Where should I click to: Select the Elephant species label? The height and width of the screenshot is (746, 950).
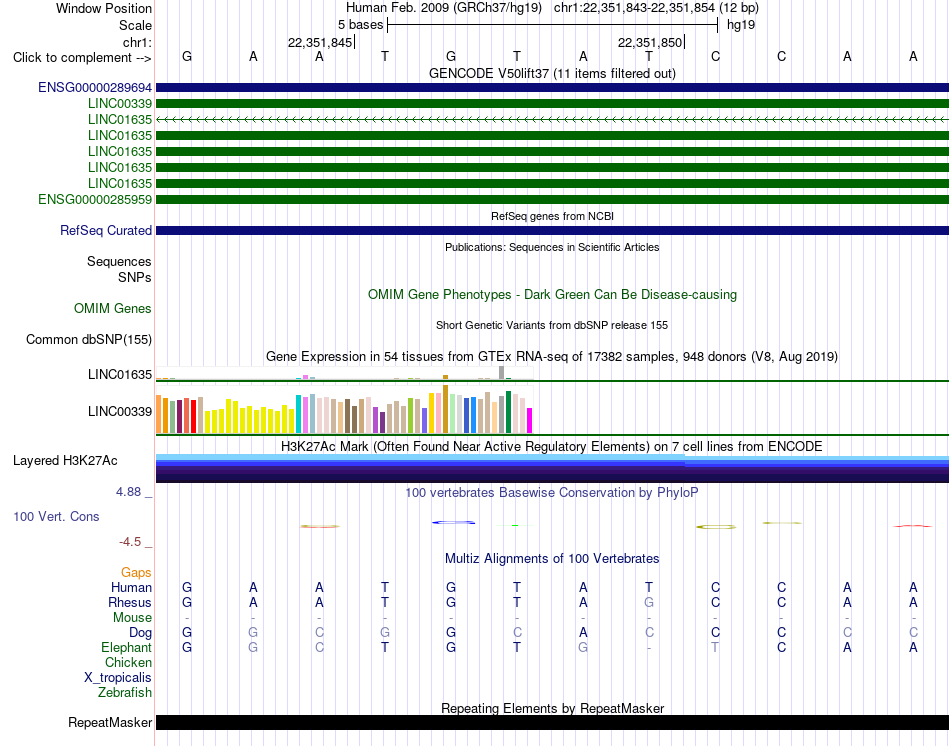[x=126, y=647]
